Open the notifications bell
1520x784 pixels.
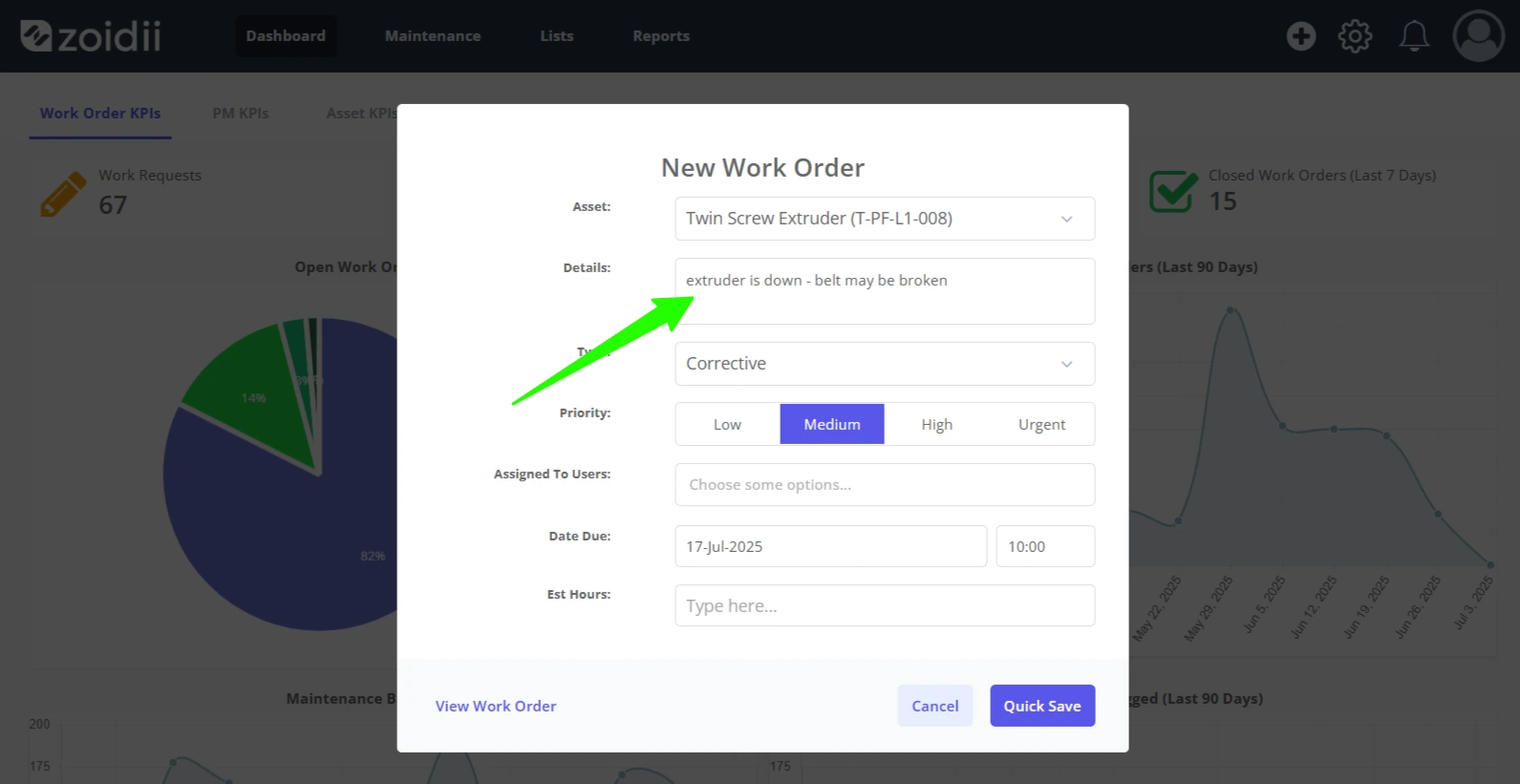click(1414, 36)
